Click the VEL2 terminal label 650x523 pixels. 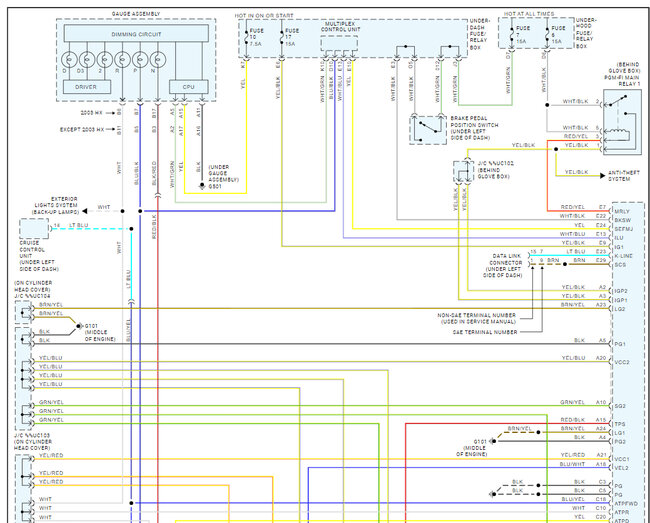coord(621,468)
